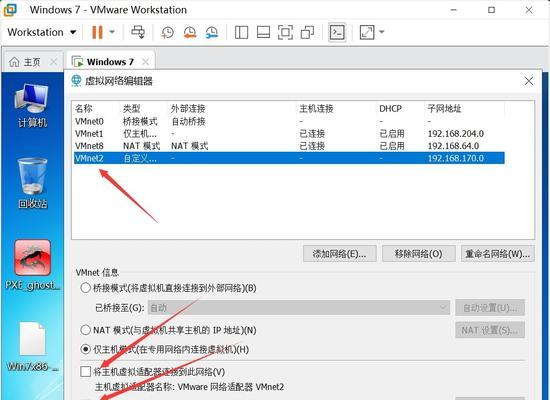Screen dimensions: 550x400
Task: Open the snapshot manager icon
Action: pos(212,32)
